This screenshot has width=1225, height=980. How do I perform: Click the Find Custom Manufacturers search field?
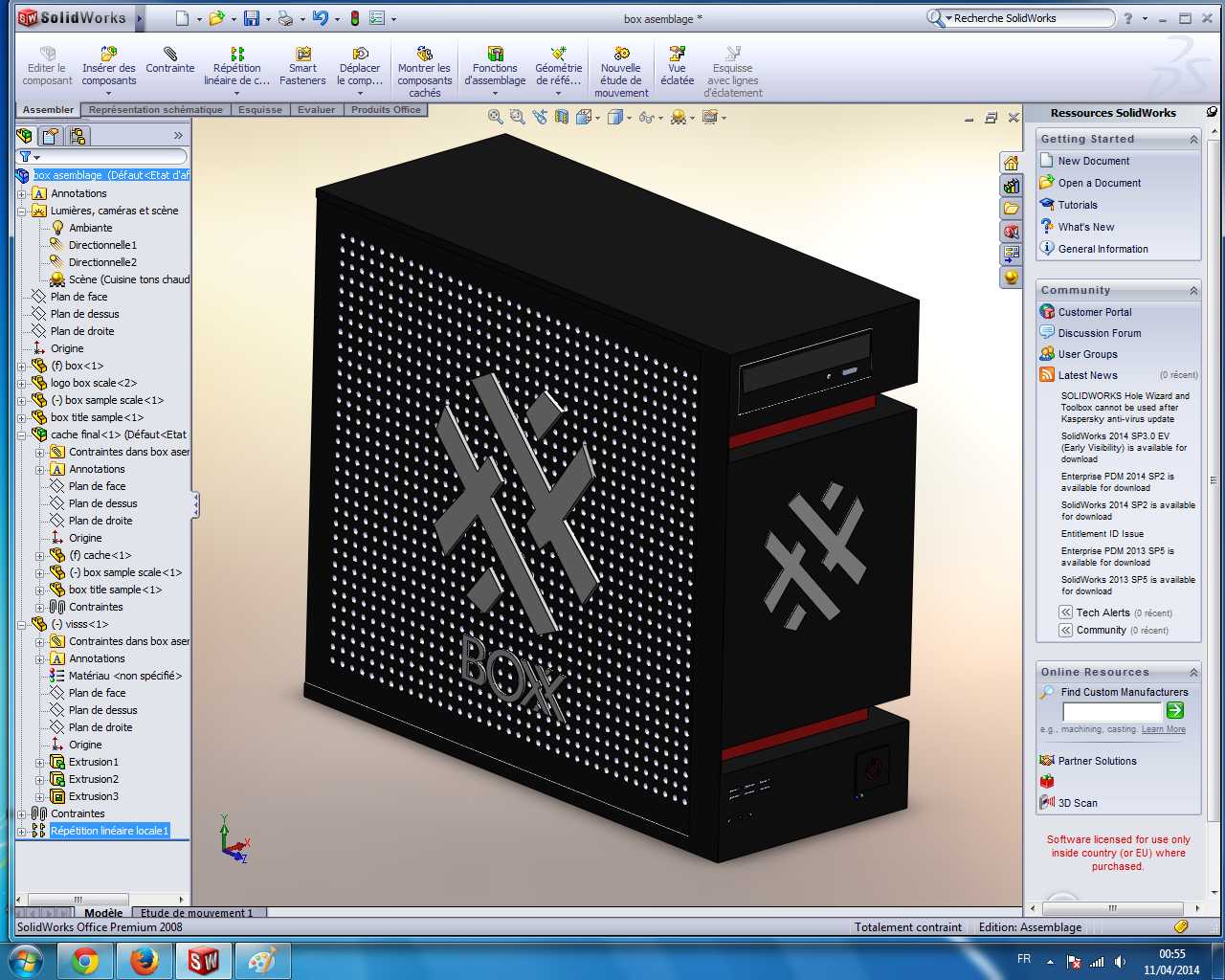click(1111, 711)
